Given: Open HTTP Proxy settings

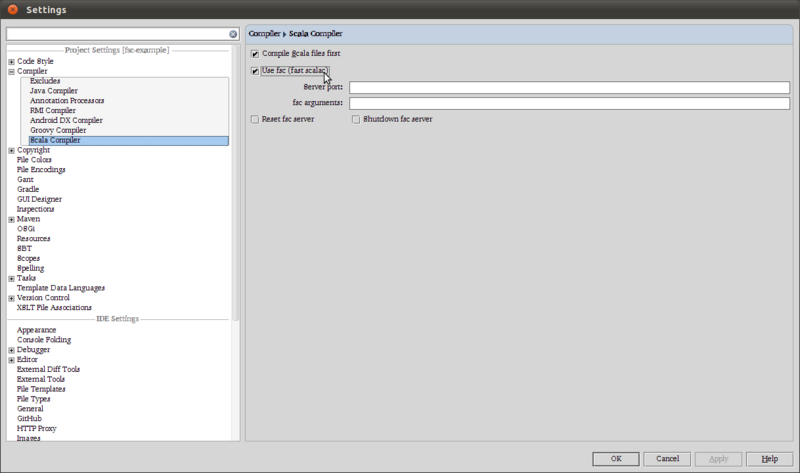Looking at the screenshot, I should coord(36,429).
